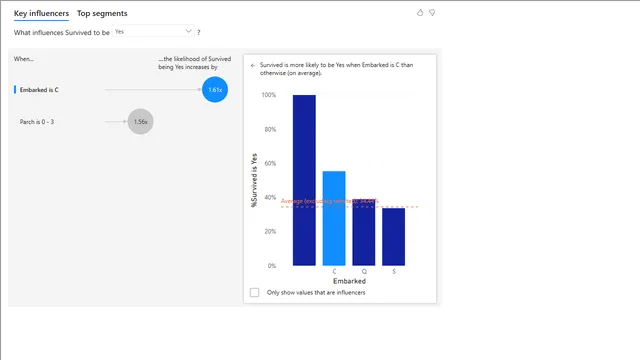Select the 1.61x influencer bubble
Screen dimensions: 640x360
point(215,89)
